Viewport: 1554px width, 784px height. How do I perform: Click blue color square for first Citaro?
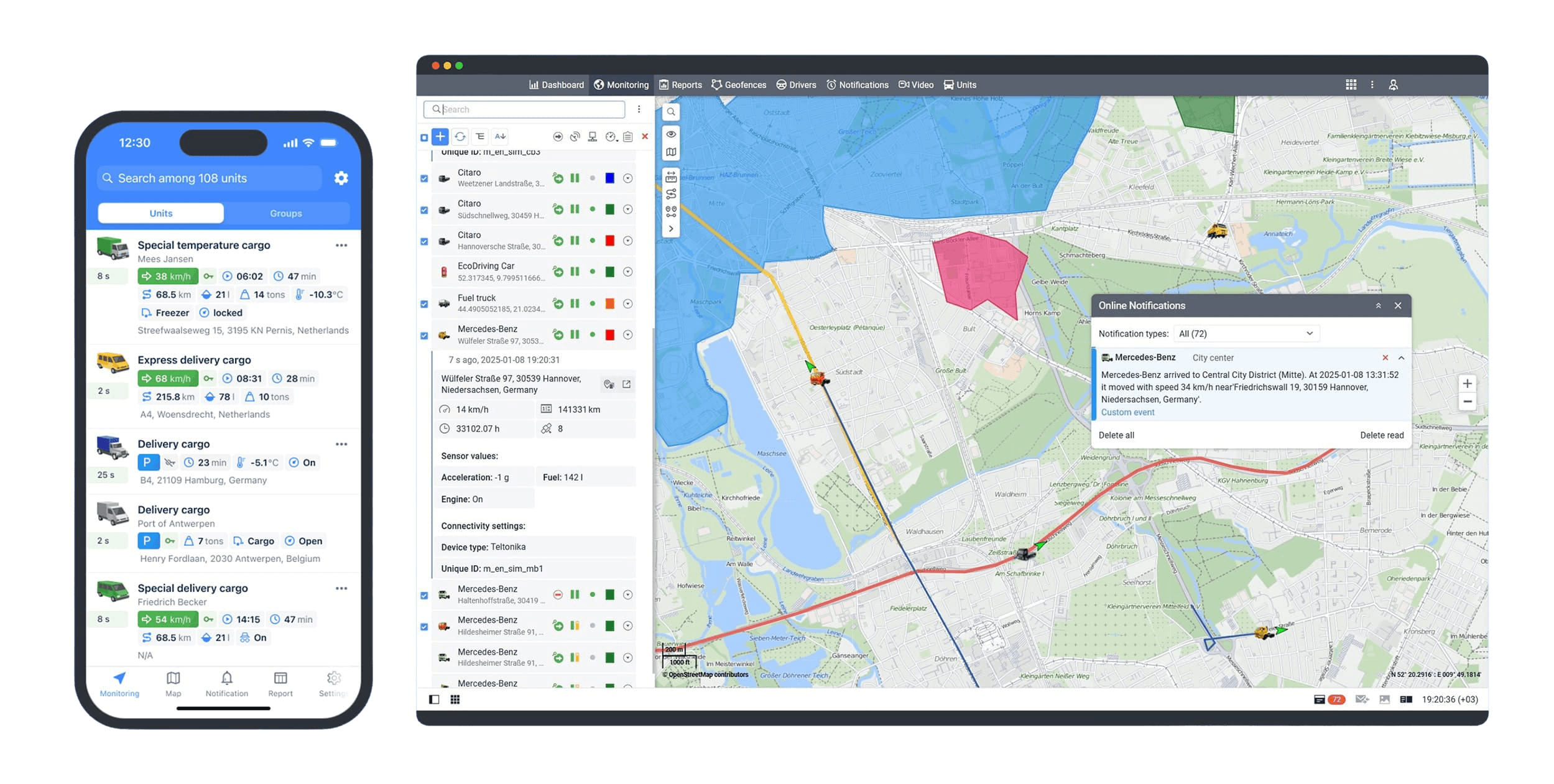(x=609, y=178)
